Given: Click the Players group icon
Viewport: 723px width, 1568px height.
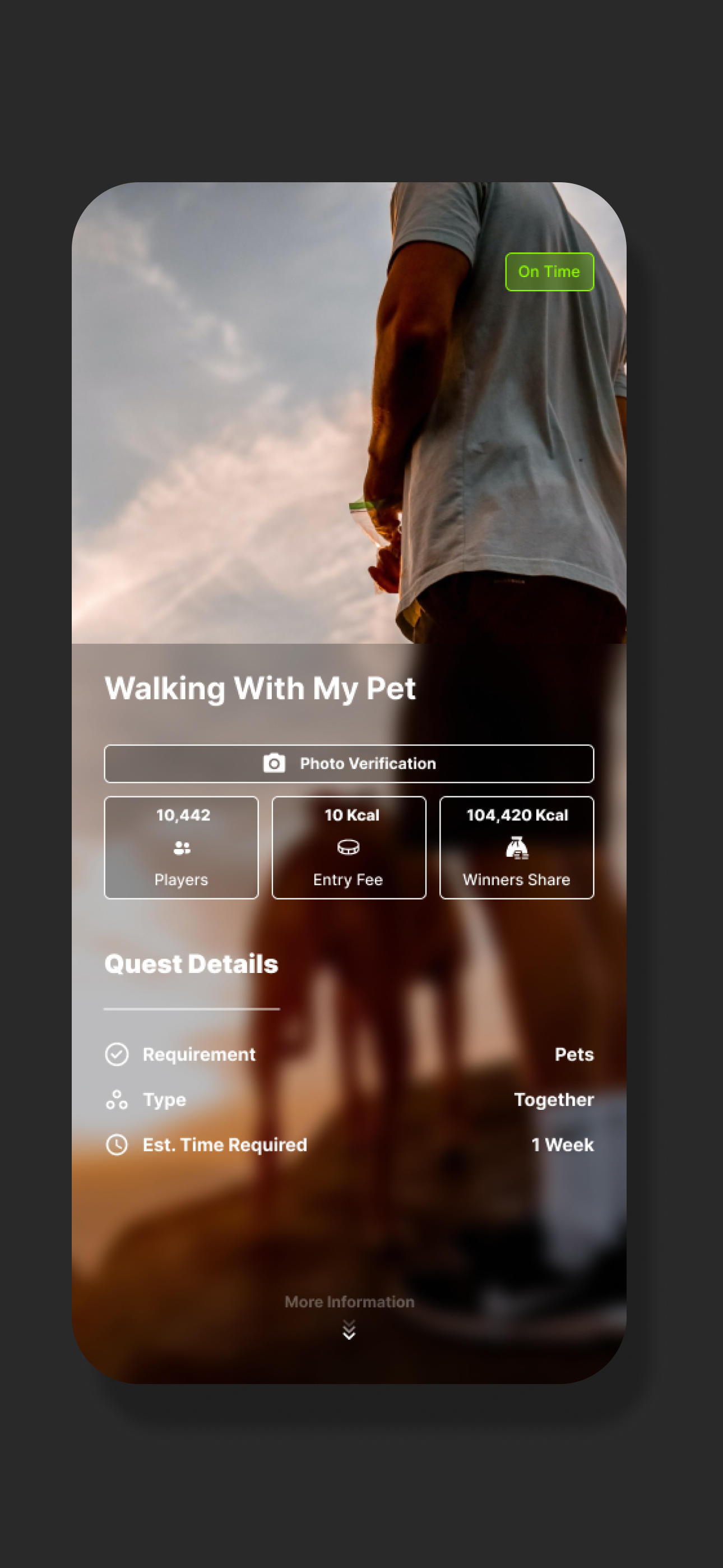Looking at the screenshot, I should coord(182,847).
